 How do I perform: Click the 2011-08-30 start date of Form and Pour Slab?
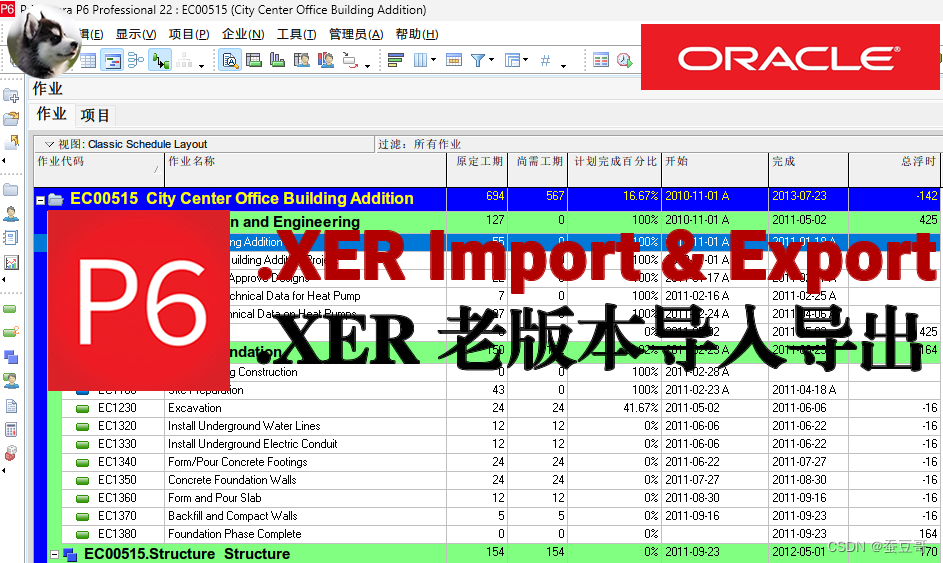(x=692, y=498)
